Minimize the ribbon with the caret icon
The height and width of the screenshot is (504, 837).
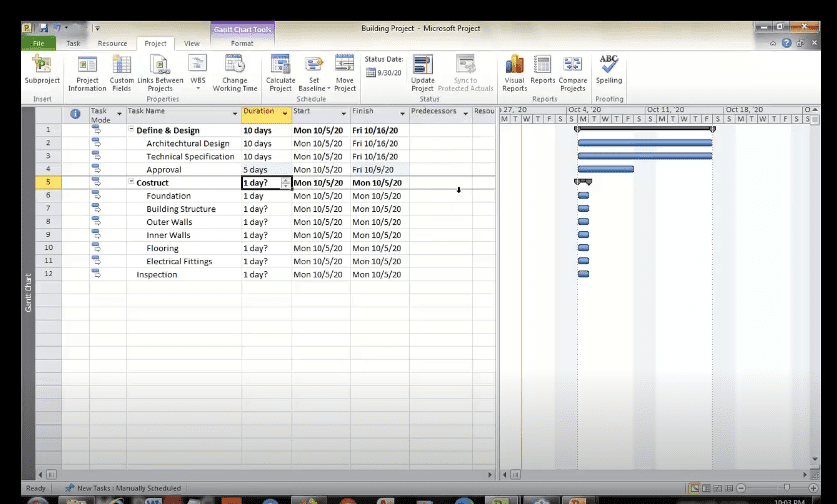tap(772, 44)
